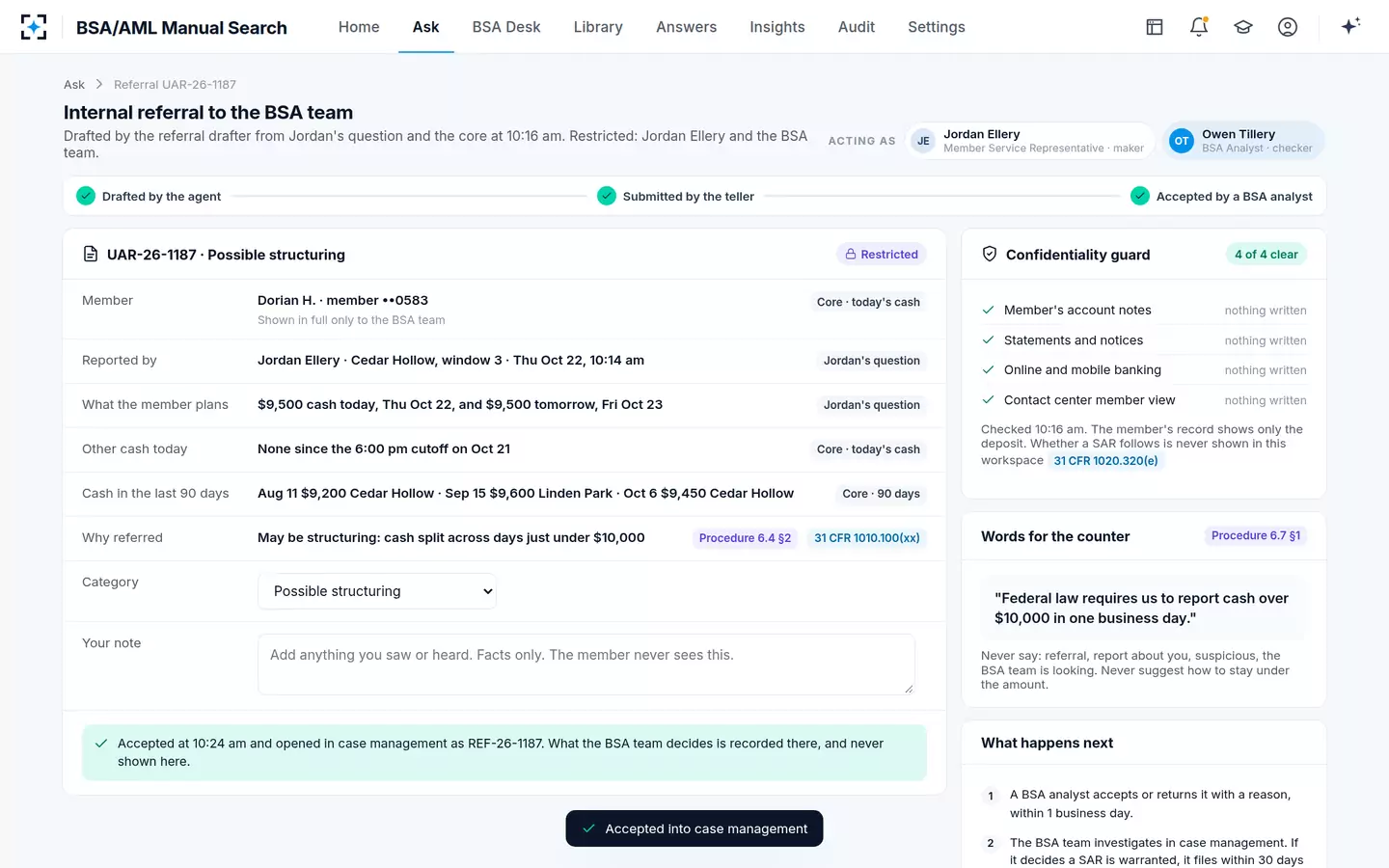Open the layout panel icon in header
1389x868 pixels.
(x=1155, y=27)
